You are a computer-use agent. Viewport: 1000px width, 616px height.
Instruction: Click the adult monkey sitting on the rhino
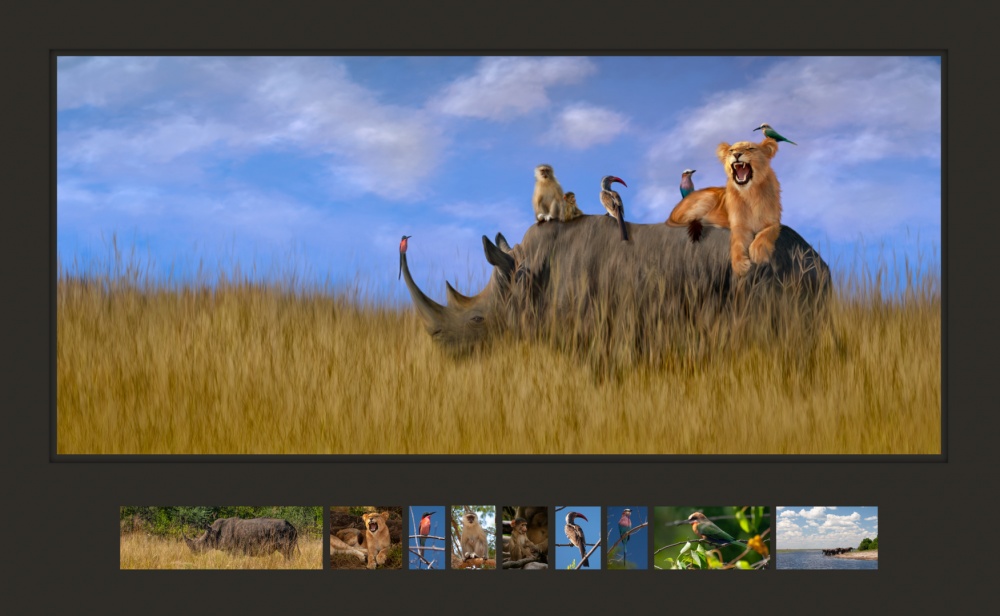pyautogui.click(x=546, y=192)
